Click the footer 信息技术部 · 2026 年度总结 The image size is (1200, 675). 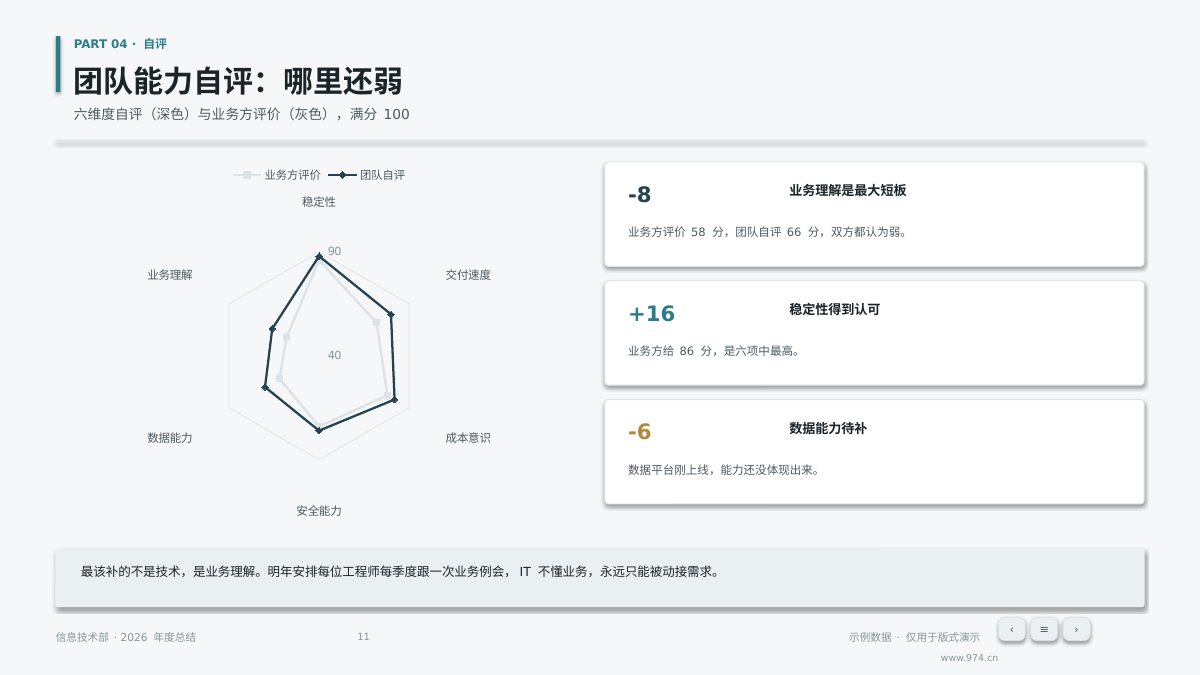(x=126, y=637)
